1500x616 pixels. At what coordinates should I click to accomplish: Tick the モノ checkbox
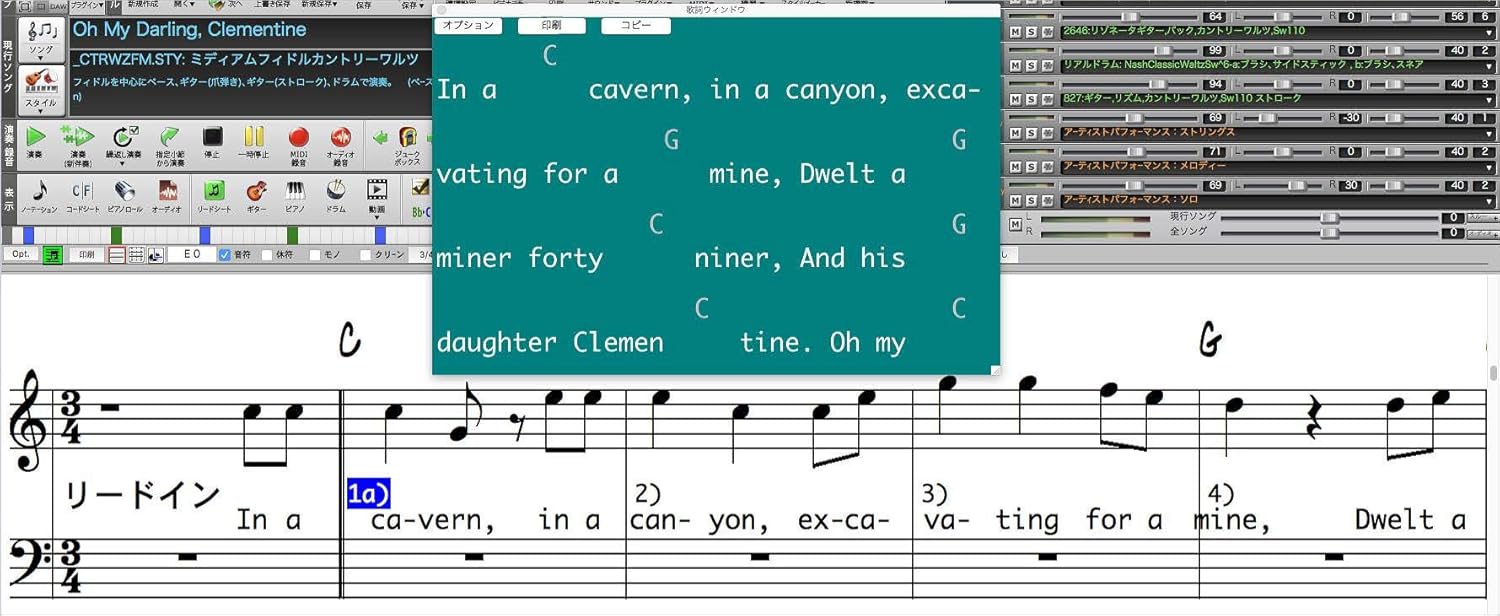pos(315,255)
